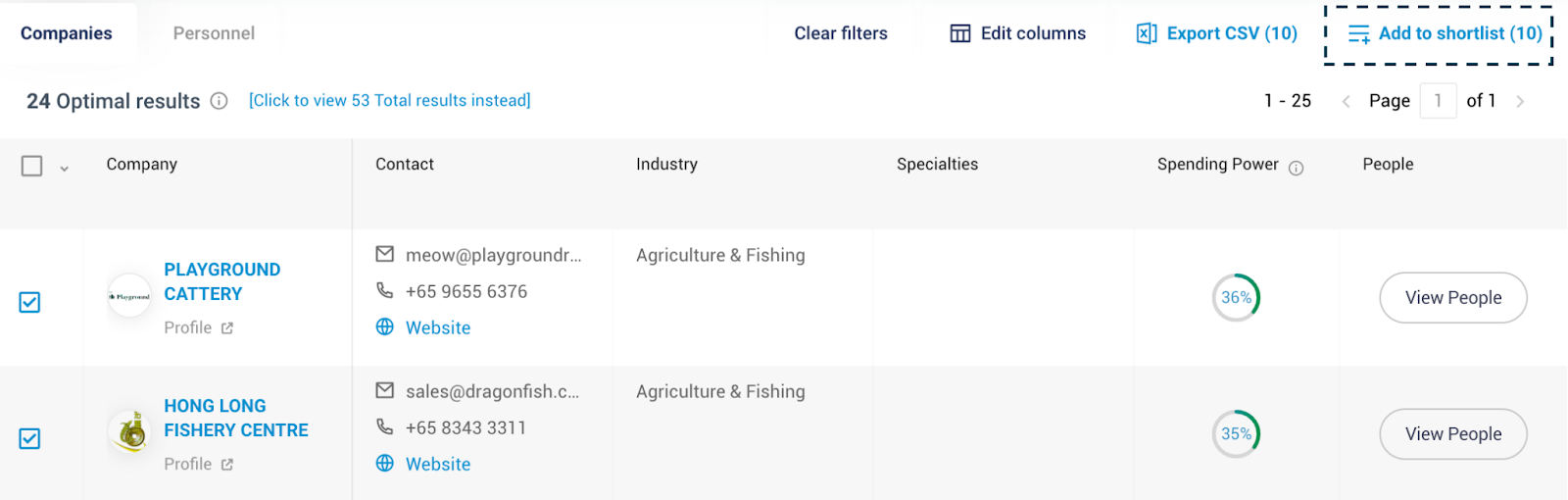
Task: Toggle the select-all checkbox in header
Action: [x=32, y=166]
